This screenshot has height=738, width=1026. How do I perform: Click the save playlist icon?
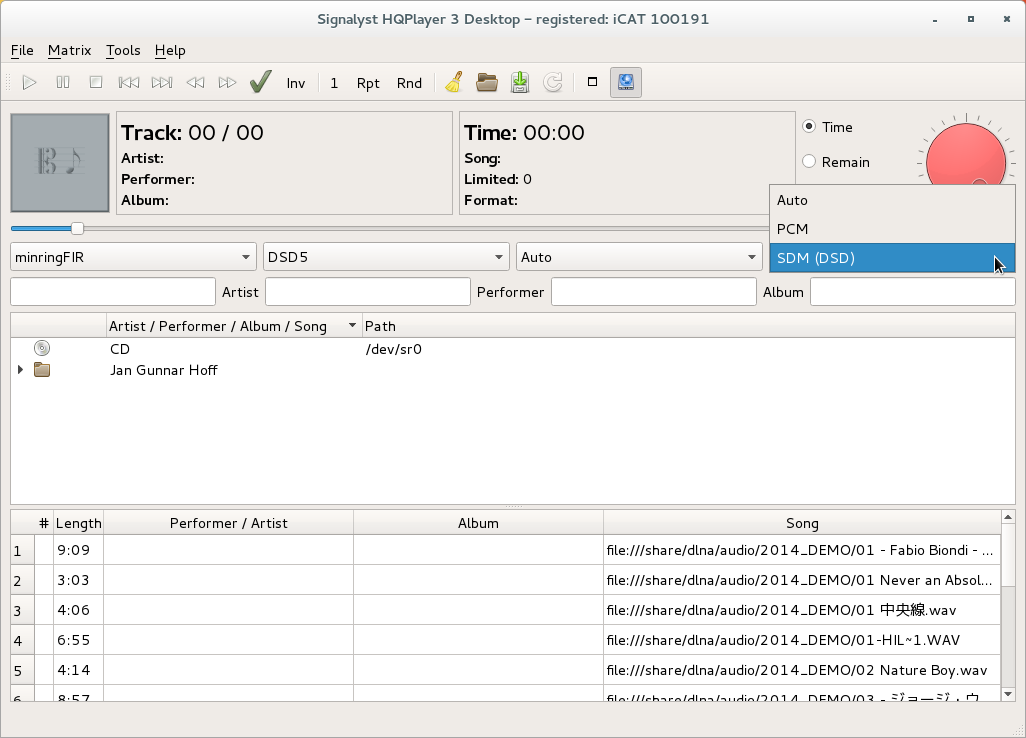point(520,82)
